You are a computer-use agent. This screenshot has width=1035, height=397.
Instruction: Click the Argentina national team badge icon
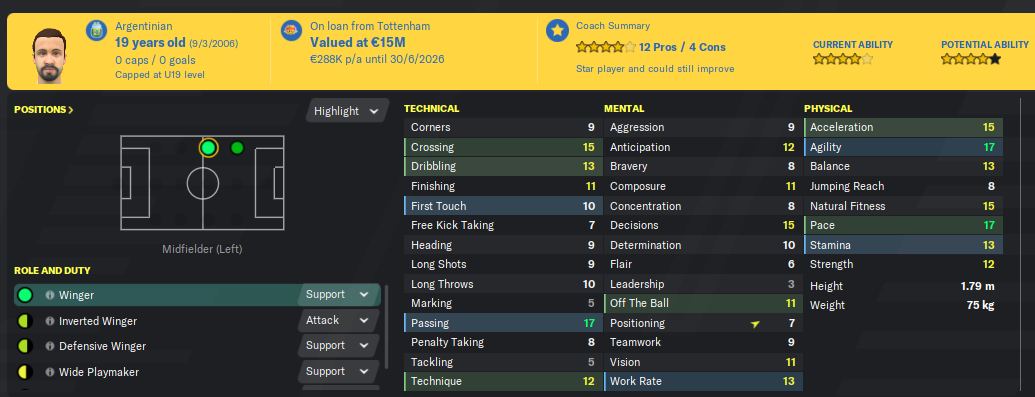coord(96,30)
